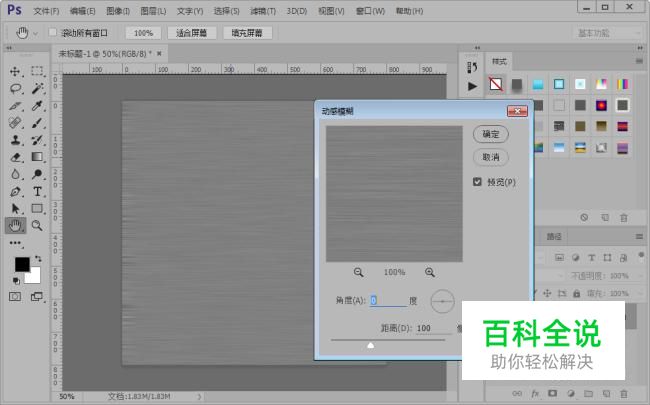The image size is (650, 405).
Task: Open the 图像(I) menu
Action: (118, 11)
